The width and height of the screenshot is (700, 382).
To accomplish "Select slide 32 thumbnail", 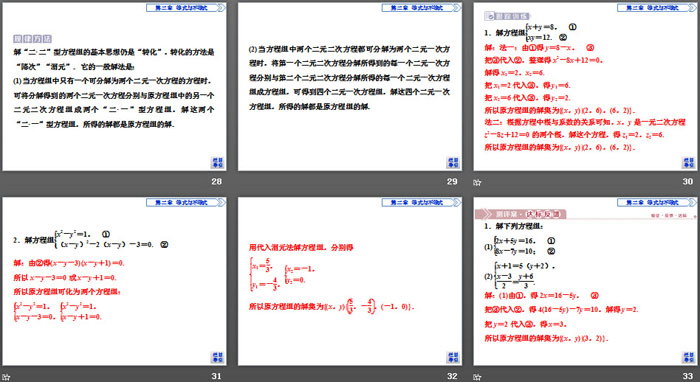I will (350, 282).
